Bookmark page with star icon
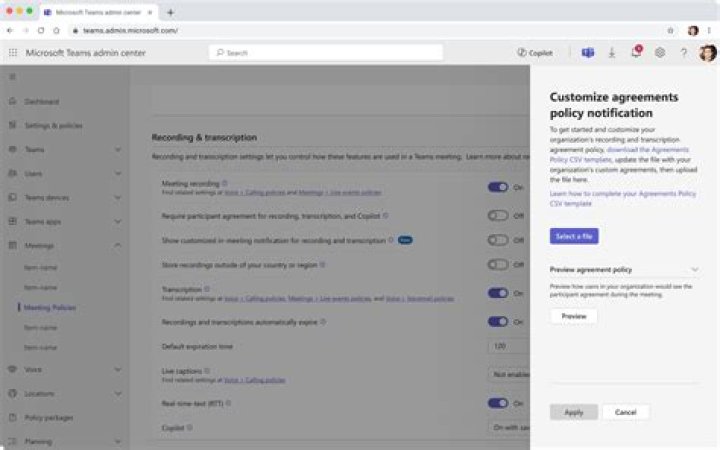 670,30
